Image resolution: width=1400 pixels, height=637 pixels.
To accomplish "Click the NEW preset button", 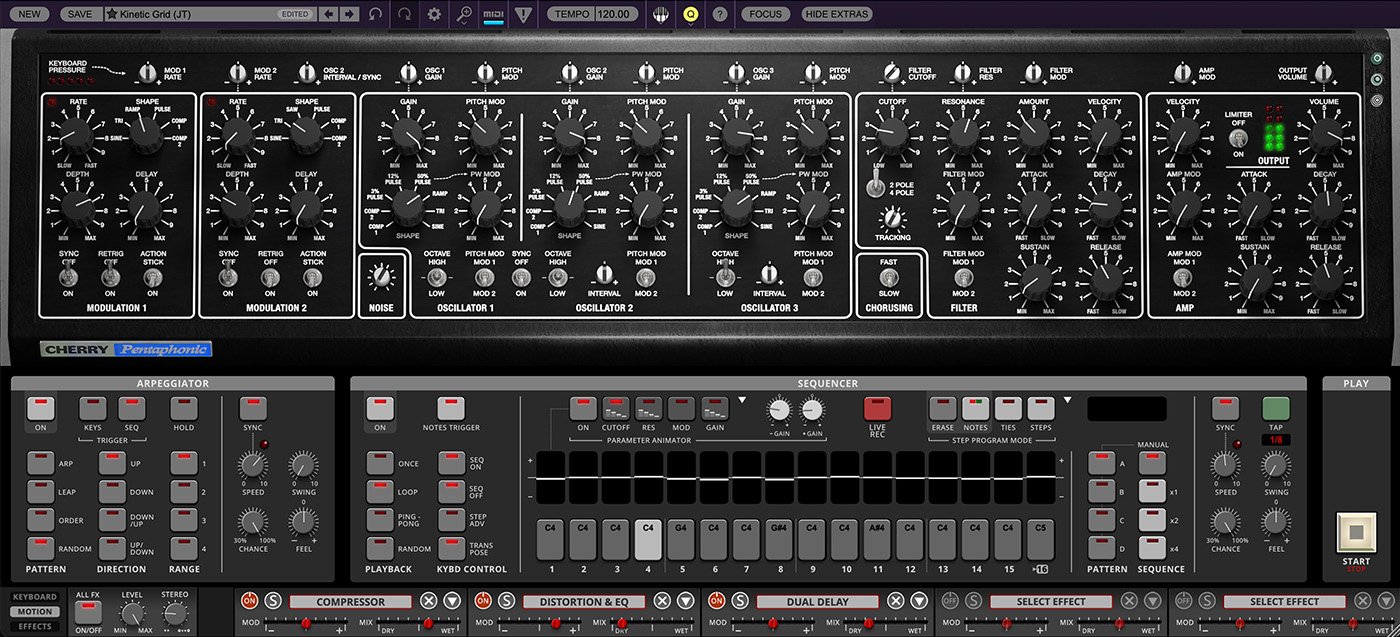I will [x=30, y=14].
